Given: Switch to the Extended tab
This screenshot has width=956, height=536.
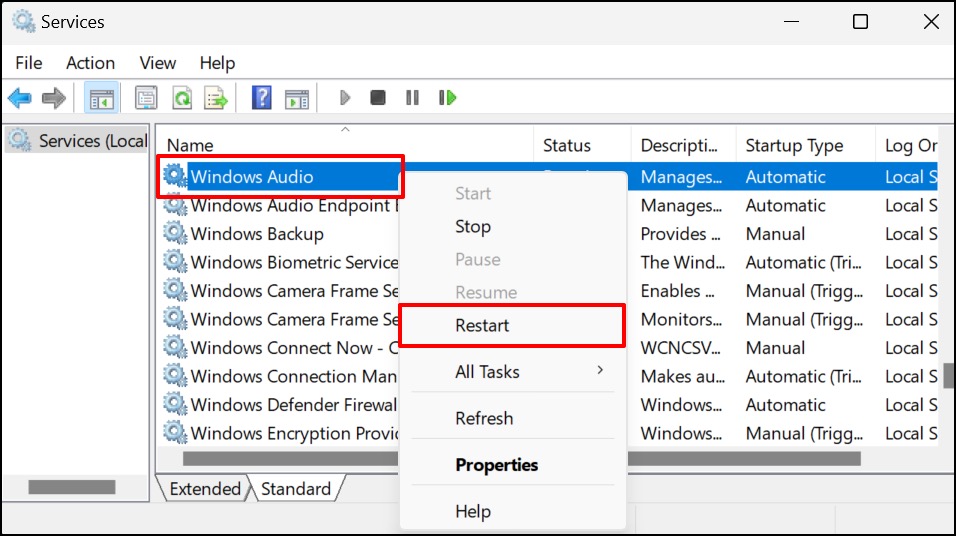Looking at the screenshot, I should tap(205, 488).
